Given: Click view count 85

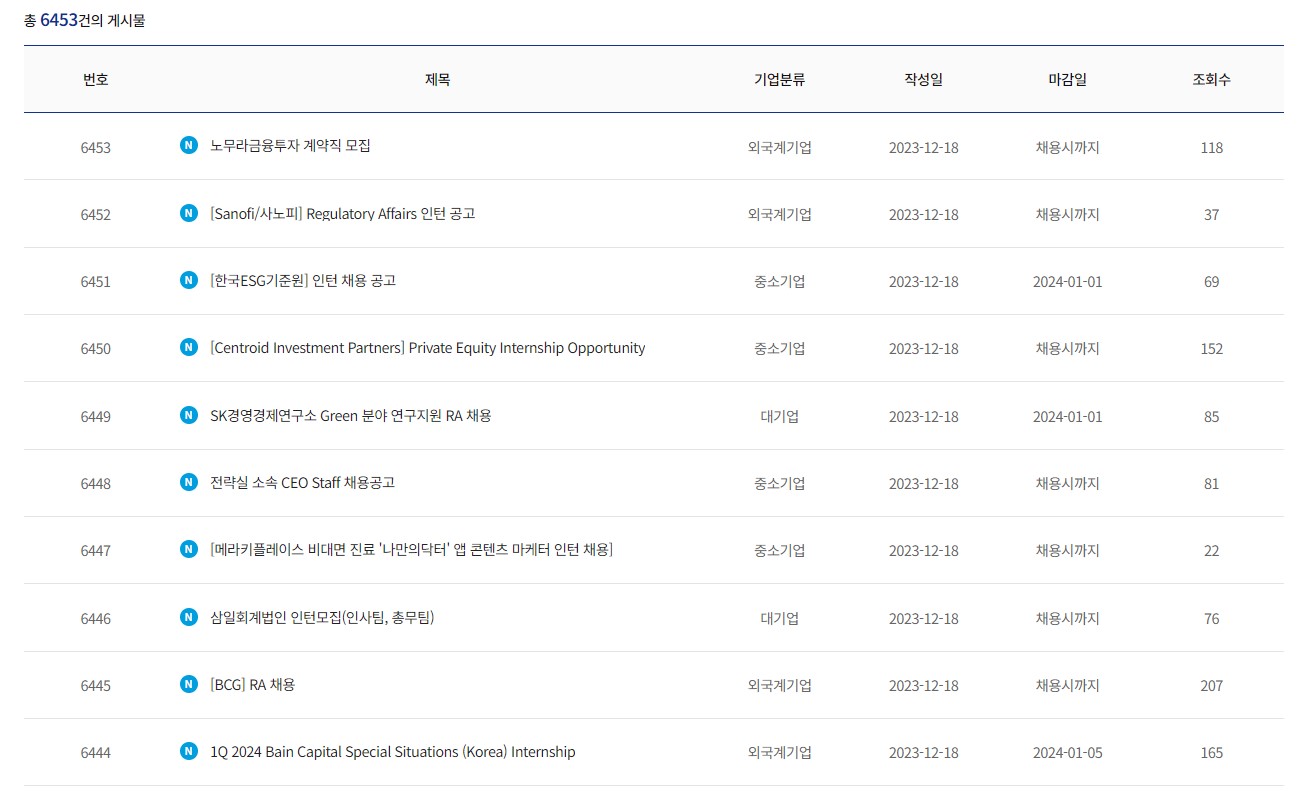Looking at the screenshot, I should click(1211, 417).
